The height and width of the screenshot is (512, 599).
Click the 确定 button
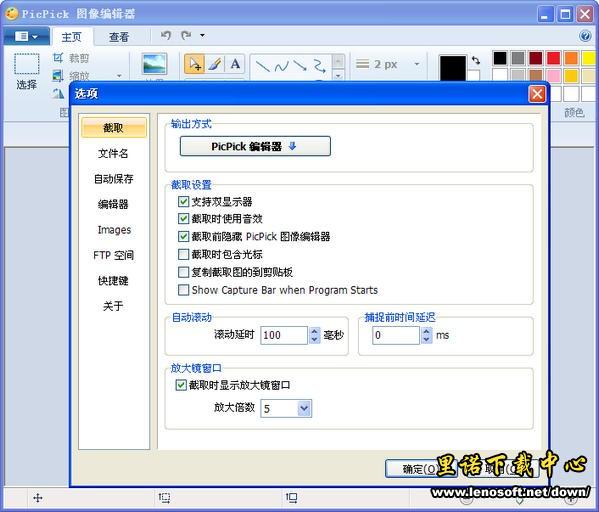(x=420, y=469)
